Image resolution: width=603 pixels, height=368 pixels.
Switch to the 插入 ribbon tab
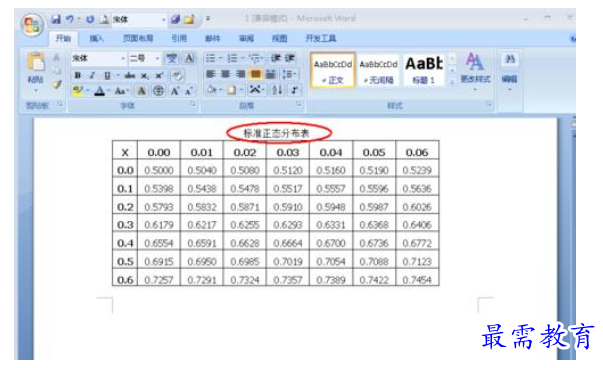click(97, 38)
